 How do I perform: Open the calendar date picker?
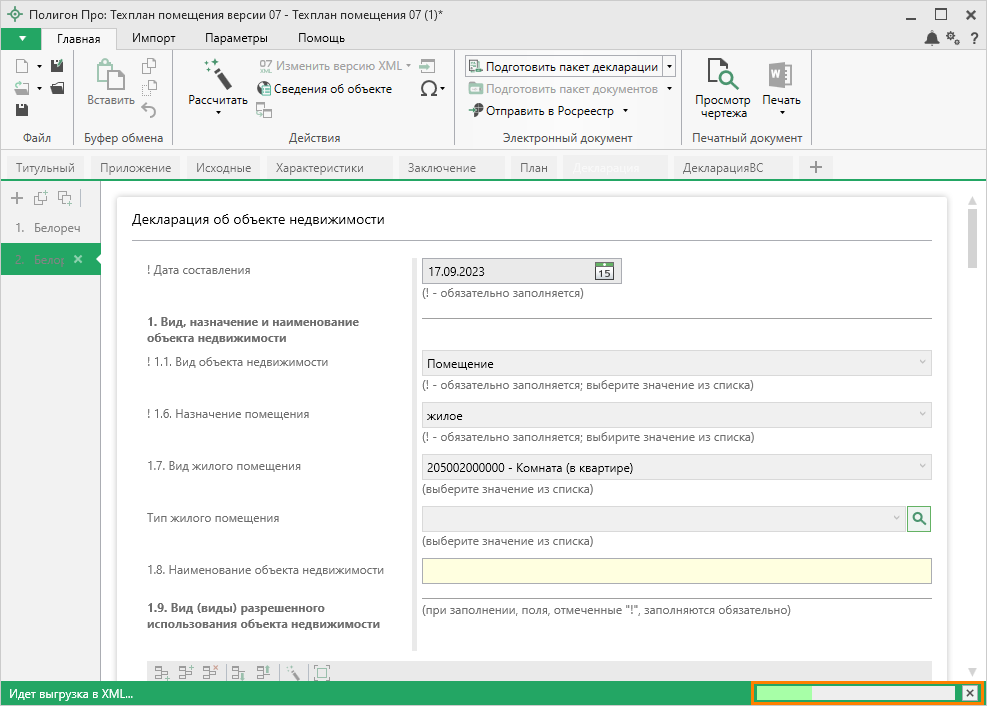click(604, 271)
